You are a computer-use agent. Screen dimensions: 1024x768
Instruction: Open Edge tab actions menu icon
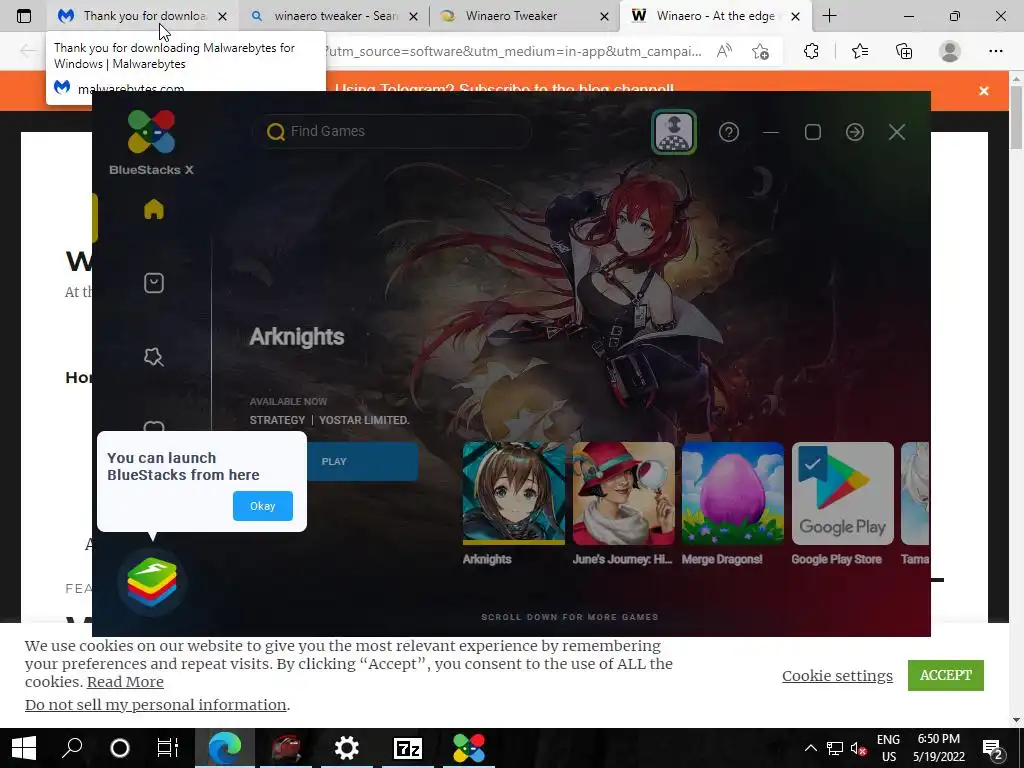pyautogui.click(x=24, y=16)
